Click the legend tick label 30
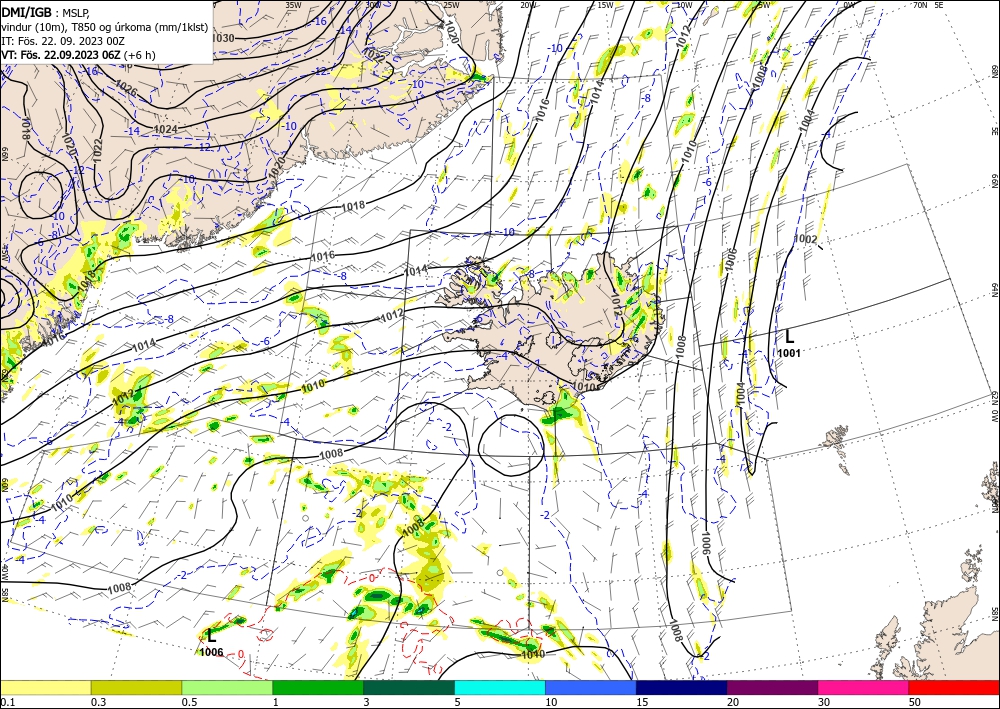This screenshot has width=1000, height=709. (x=824, y=702)
